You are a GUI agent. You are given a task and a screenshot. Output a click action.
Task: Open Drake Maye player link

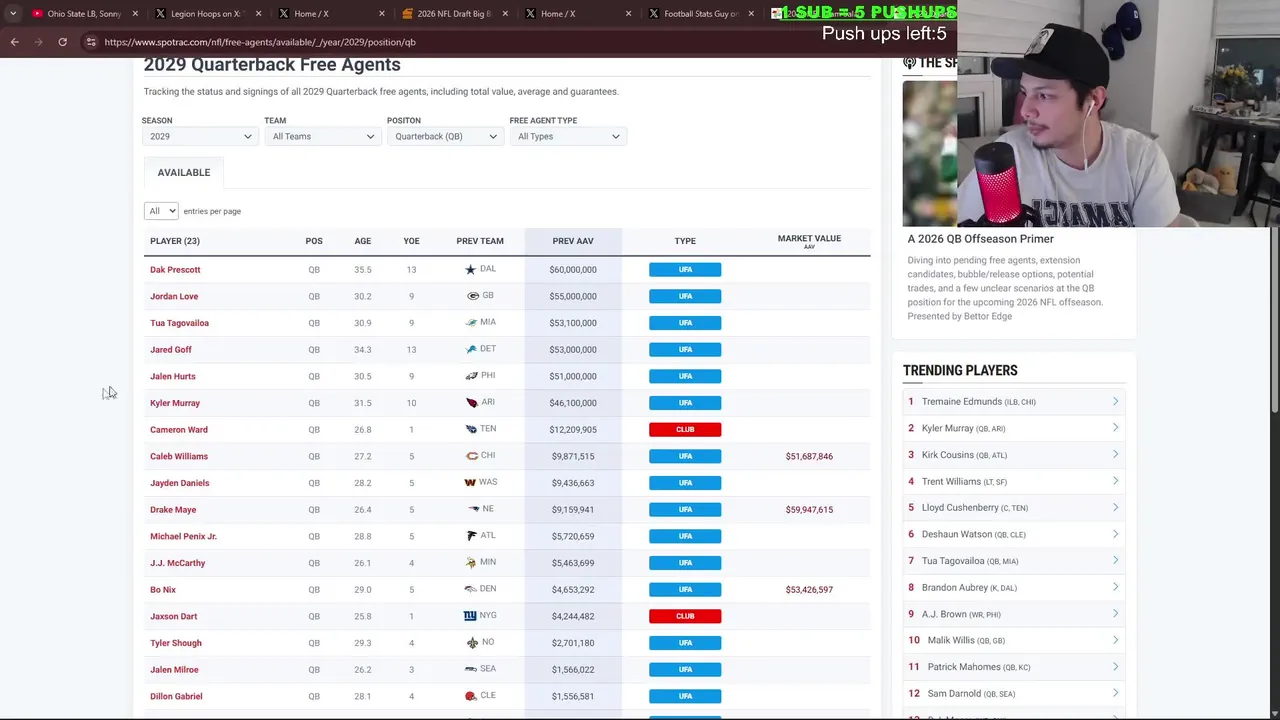(x=173, y=510)
